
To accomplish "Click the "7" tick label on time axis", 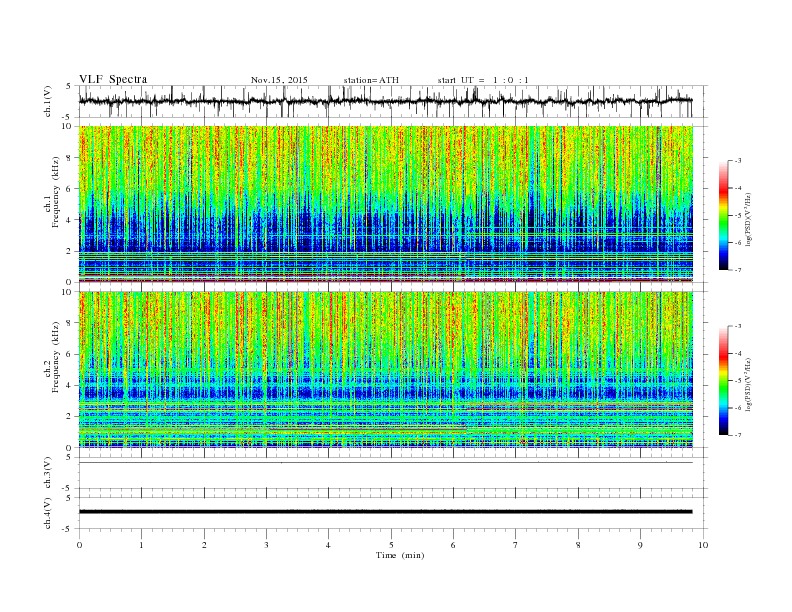I will click(x=516, y=545).
